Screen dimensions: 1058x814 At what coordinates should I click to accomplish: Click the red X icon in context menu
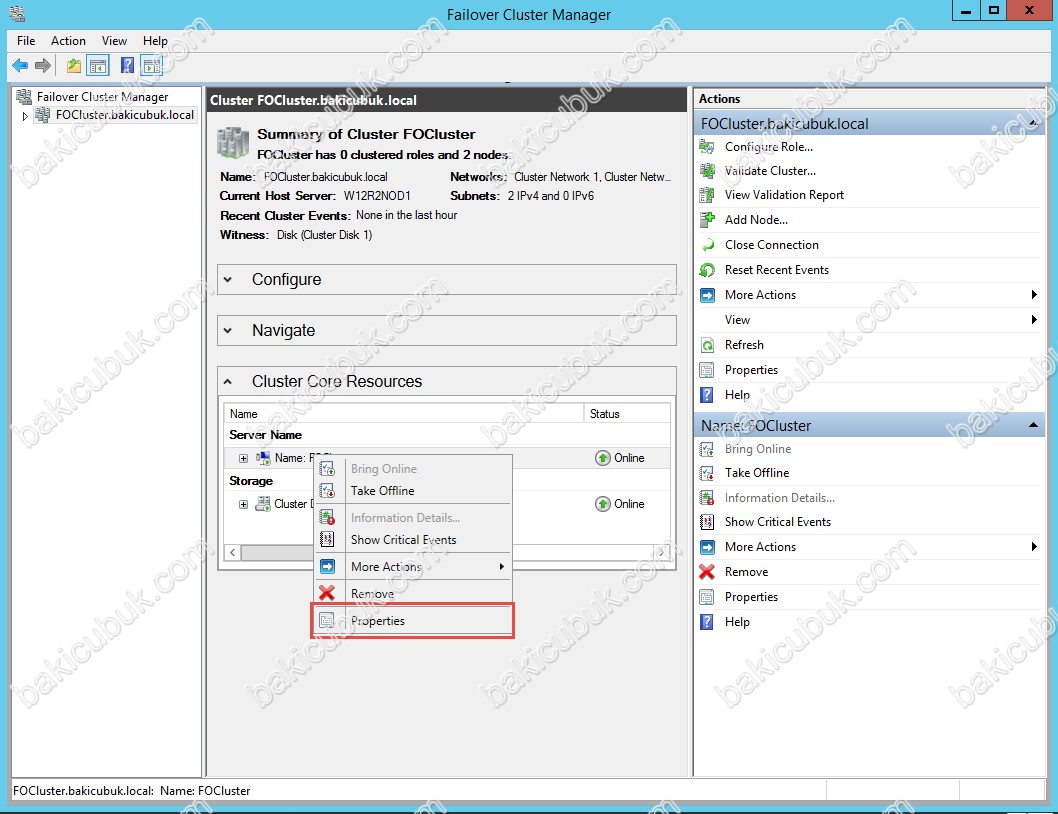click(x=327, y=593)
